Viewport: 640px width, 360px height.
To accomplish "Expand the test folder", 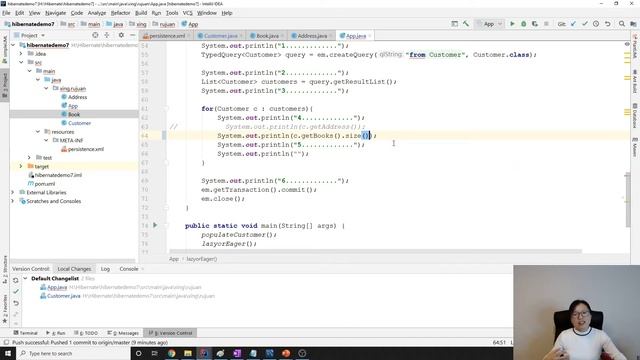I will click(x=29, y=158).
